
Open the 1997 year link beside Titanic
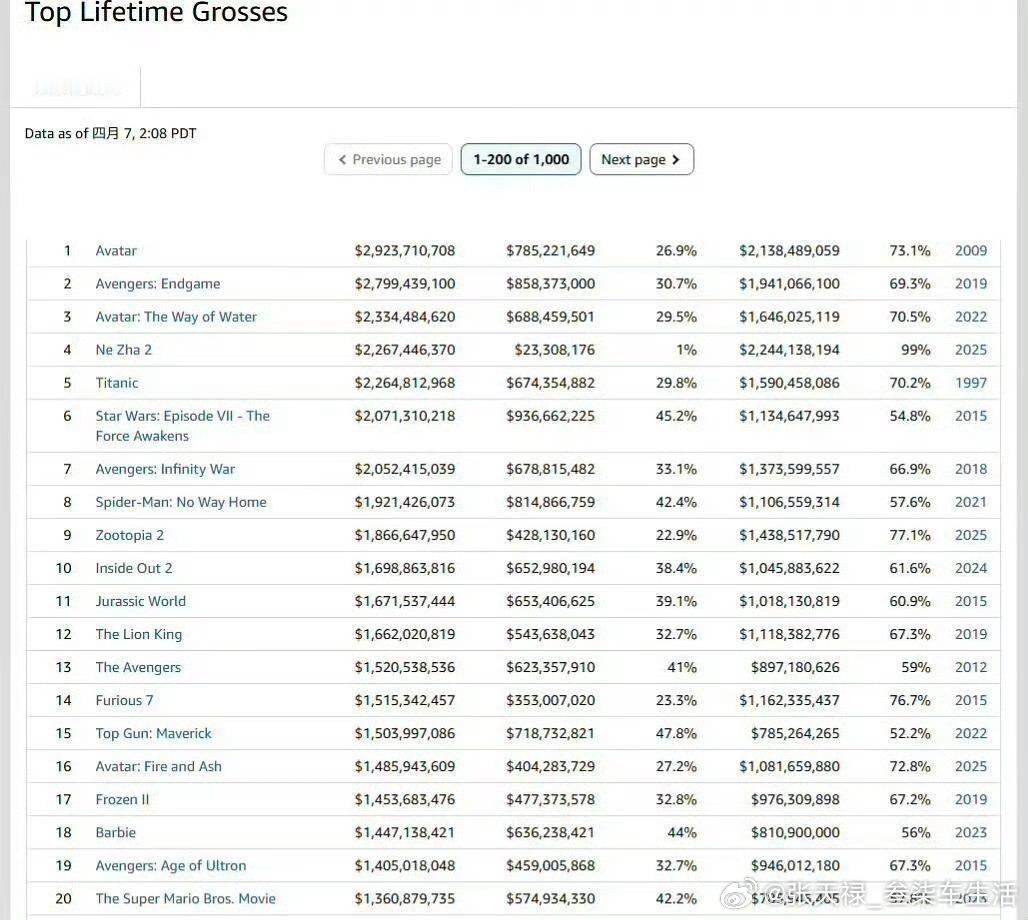coord(970,383)
